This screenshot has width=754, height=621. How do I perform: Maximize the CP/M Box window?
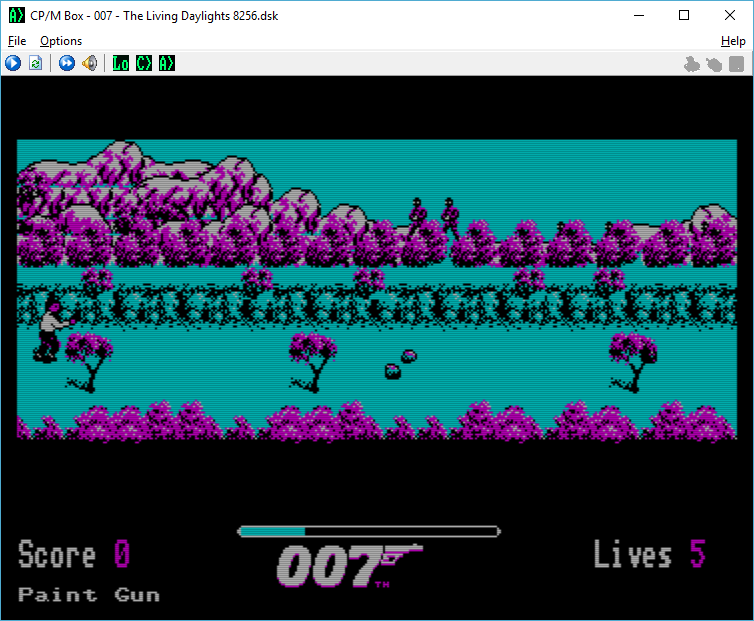point(684,15)
